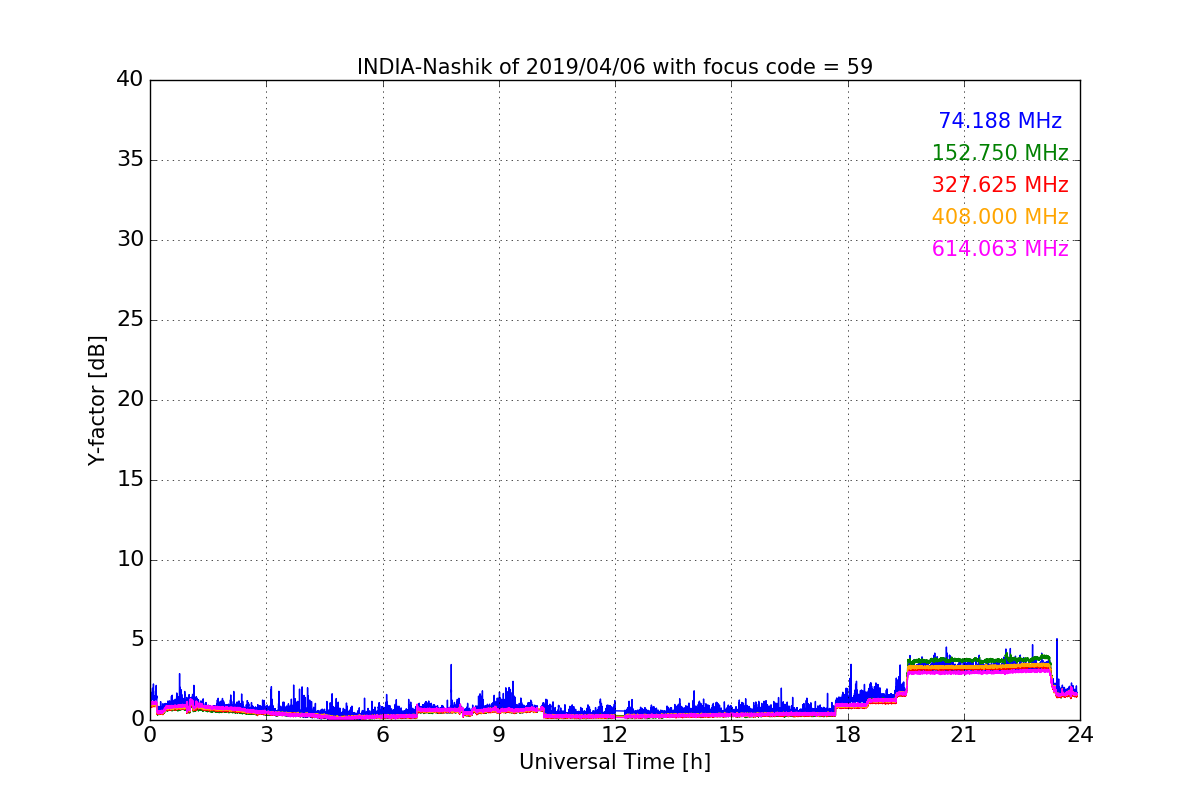The width and height of the screenshot is (1200, 800).
Task: Select the 74.188 MHz legend label
Action: (1000, 121)
